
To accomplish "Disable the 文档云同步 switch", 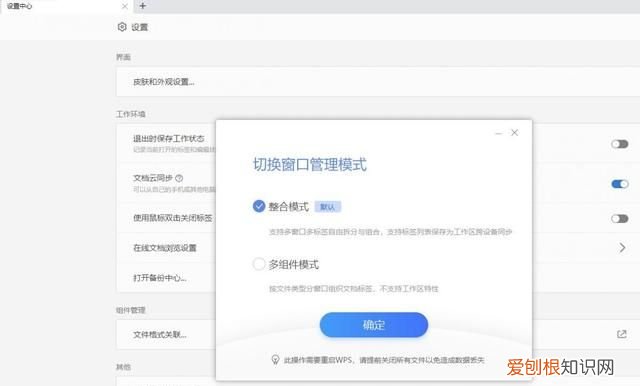I will 620,184.
